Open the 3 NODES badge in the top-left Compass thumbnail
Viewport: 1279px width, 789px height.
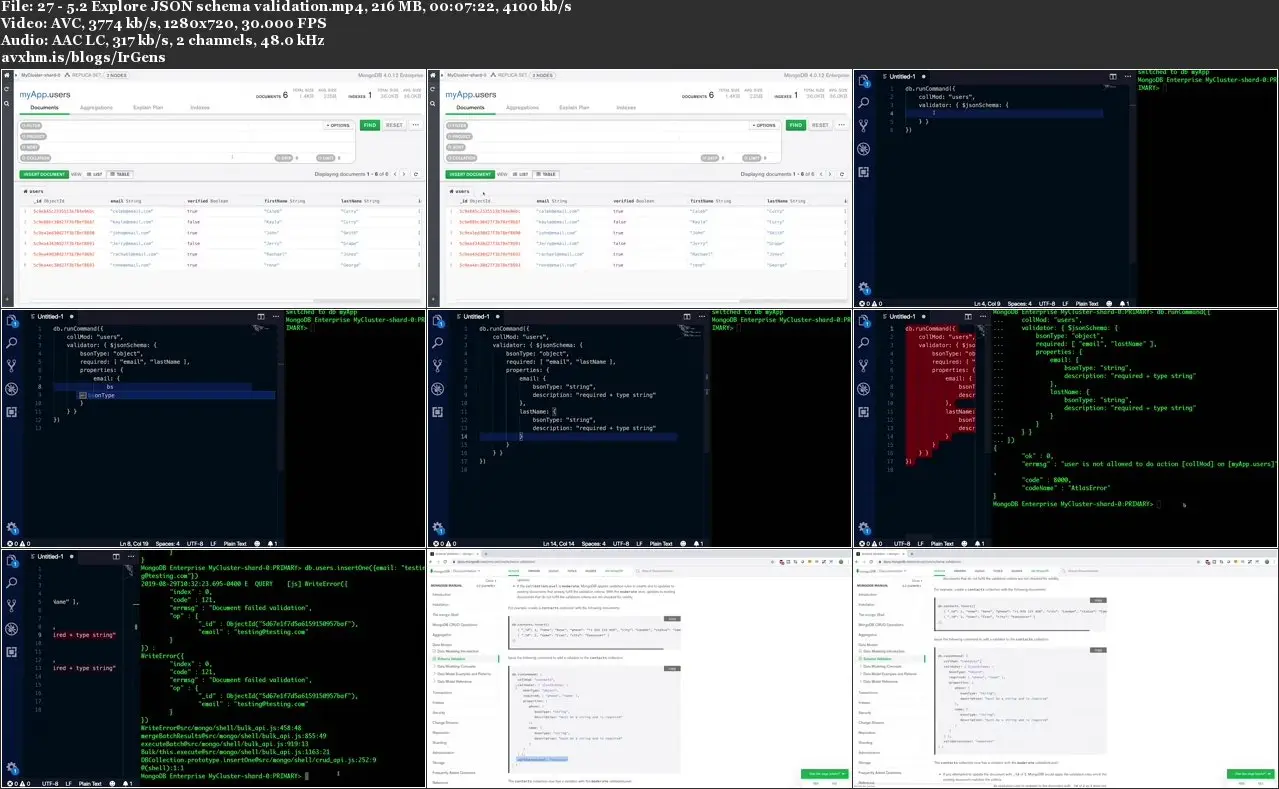point(118,75)
